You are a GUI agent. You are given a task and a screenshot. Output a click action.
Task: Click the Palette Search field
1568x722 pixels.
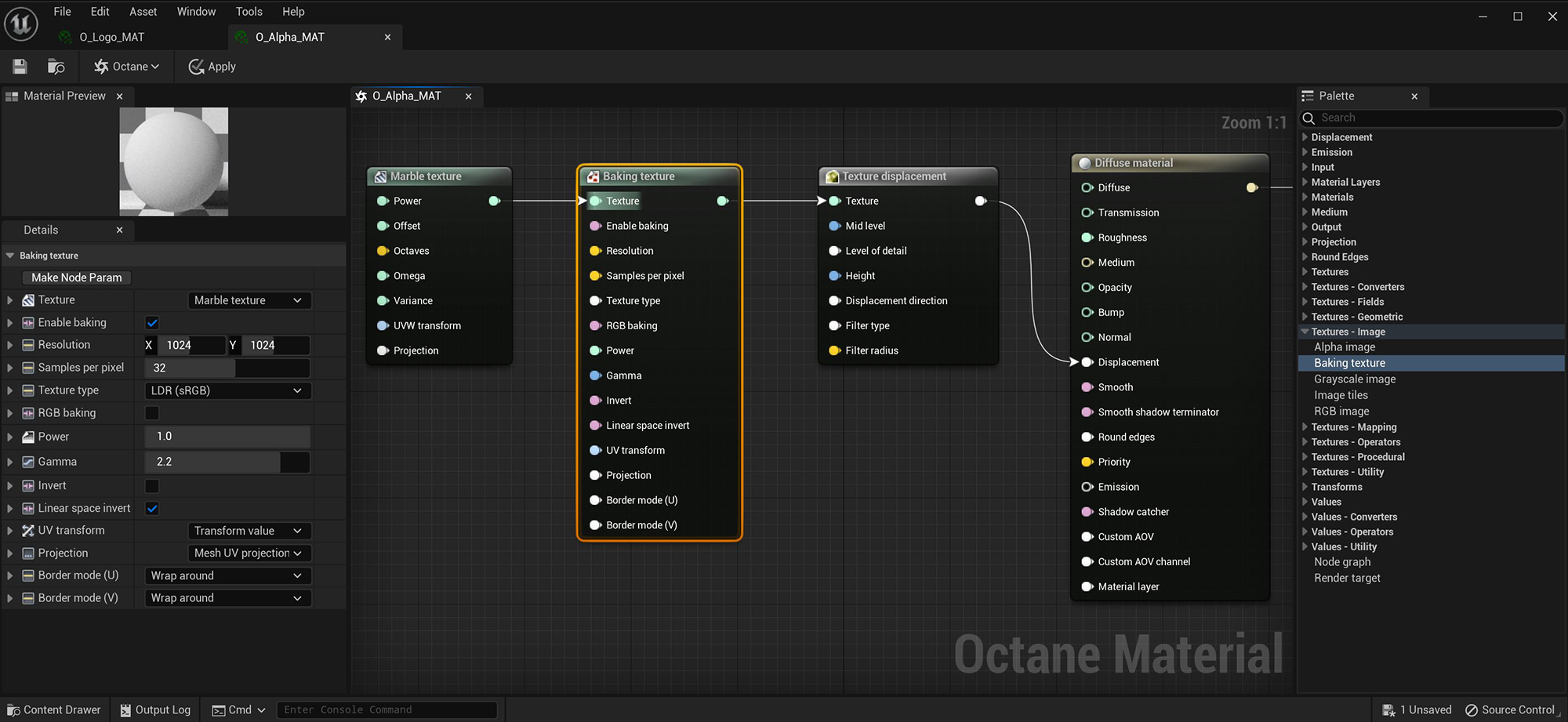[x=1431, y=118]
